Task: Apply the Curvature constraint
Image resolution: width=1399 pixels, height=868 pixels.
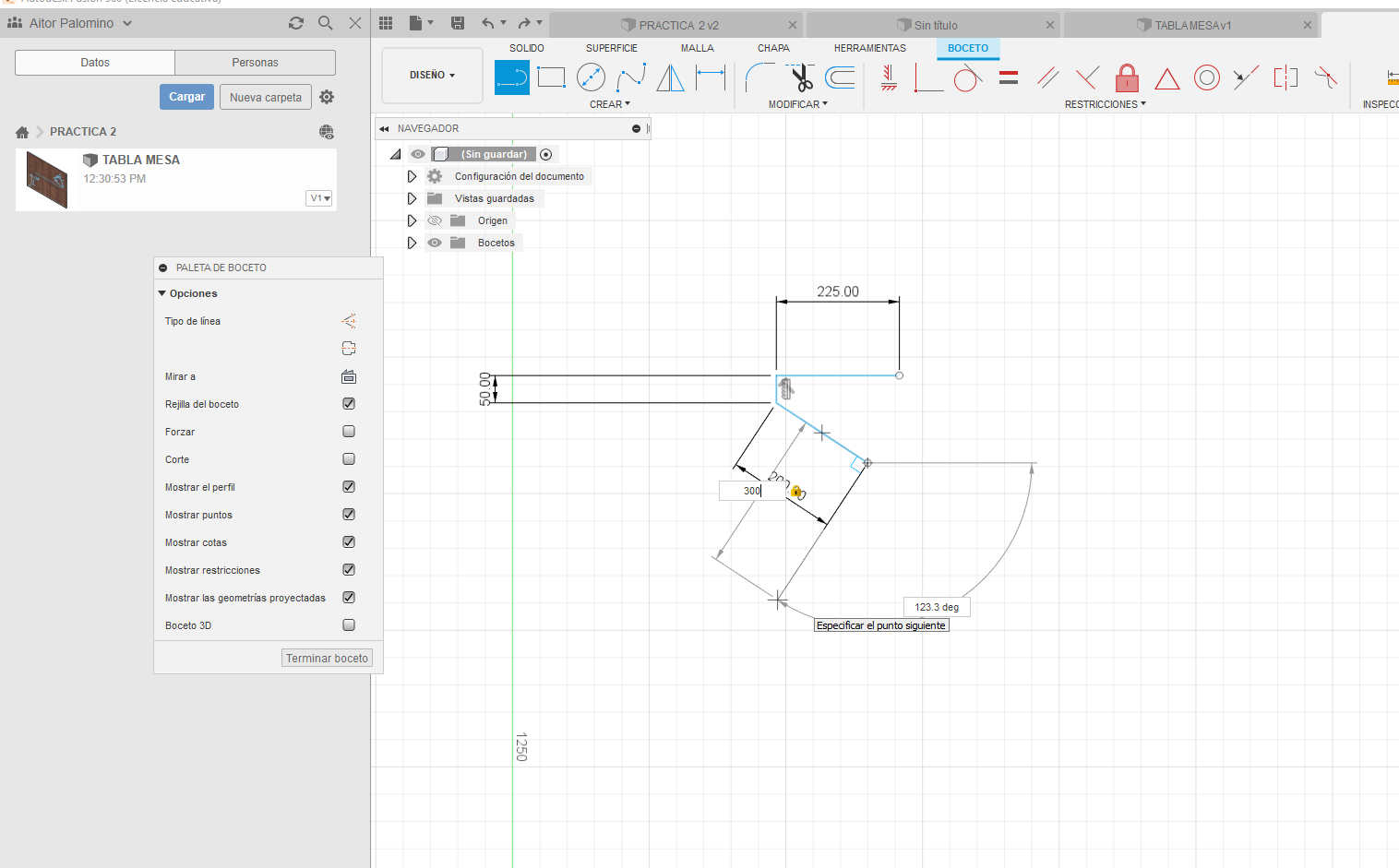Action: [1326, 77]
